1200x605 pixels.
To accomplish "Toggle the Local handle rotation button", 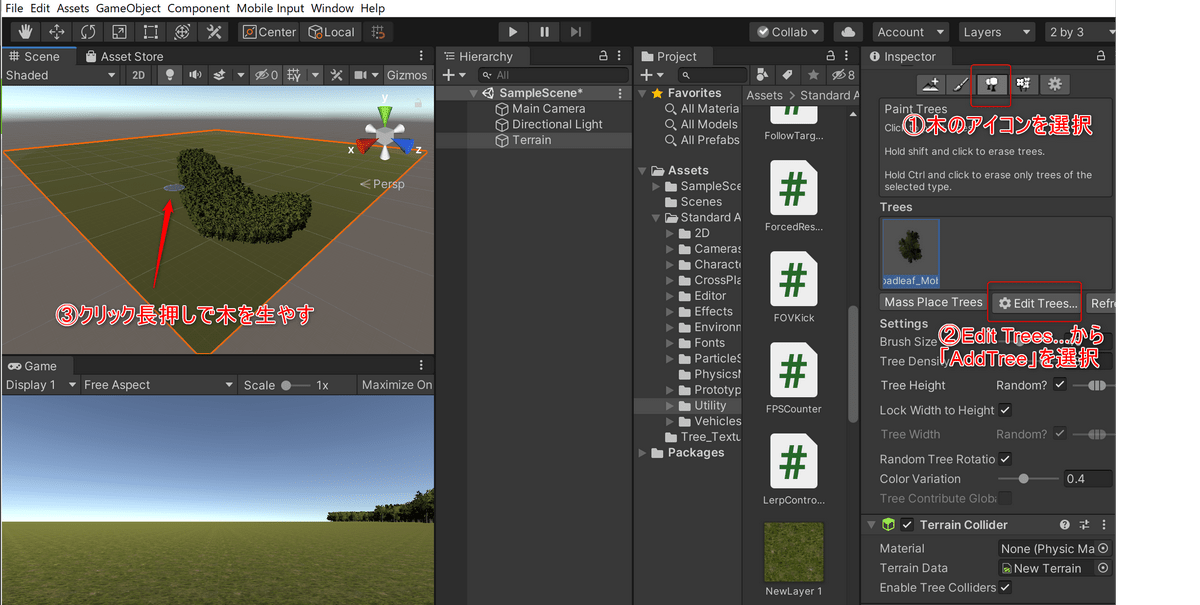I will point(331,32).
